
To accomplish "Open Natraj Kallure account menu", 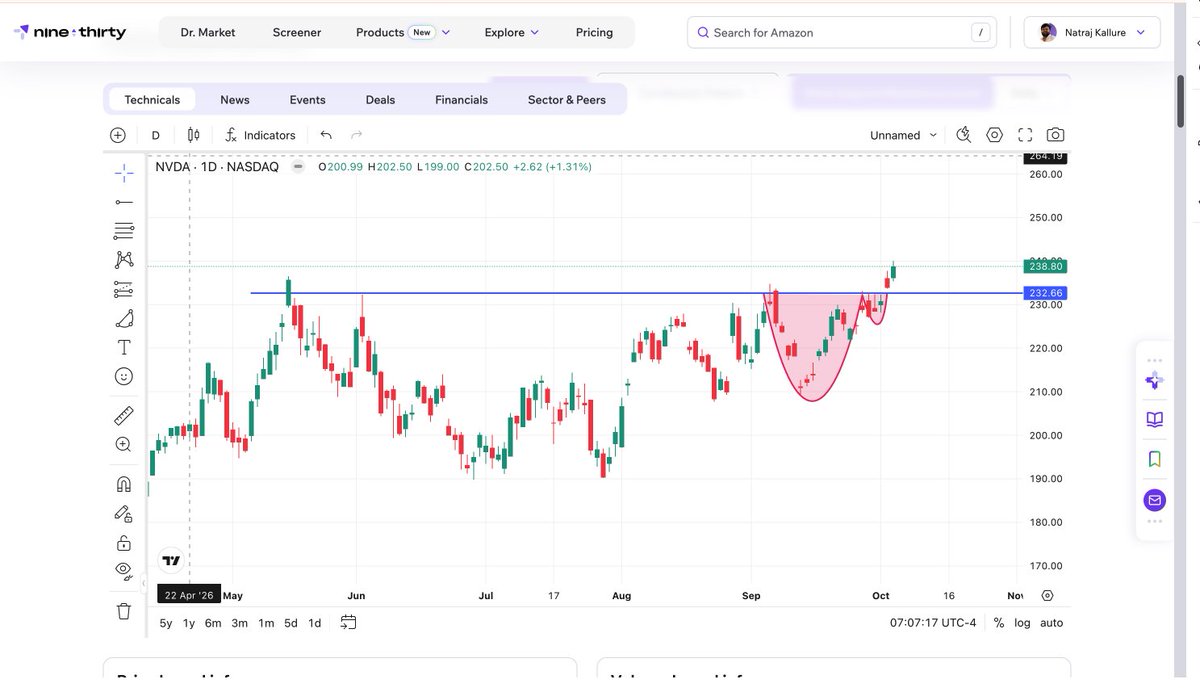I will tap(1092, 32).
